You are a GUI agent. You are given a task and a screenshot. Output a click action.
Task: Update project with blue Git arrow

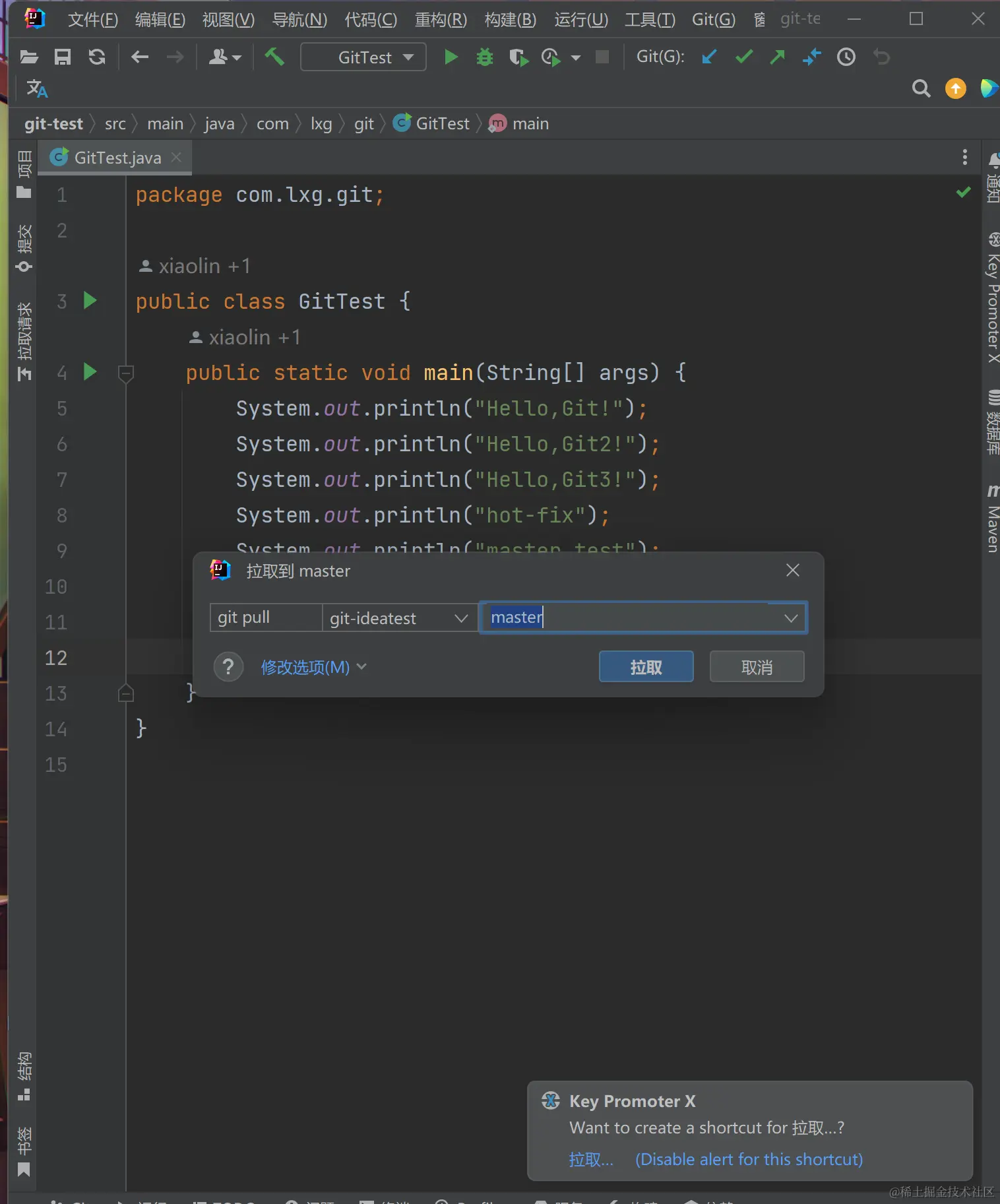[x=709, y=57]
